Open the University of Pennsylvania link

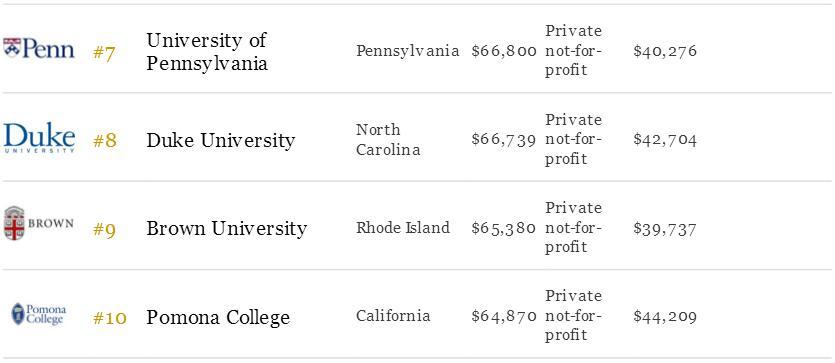click(x=207, y=52)
